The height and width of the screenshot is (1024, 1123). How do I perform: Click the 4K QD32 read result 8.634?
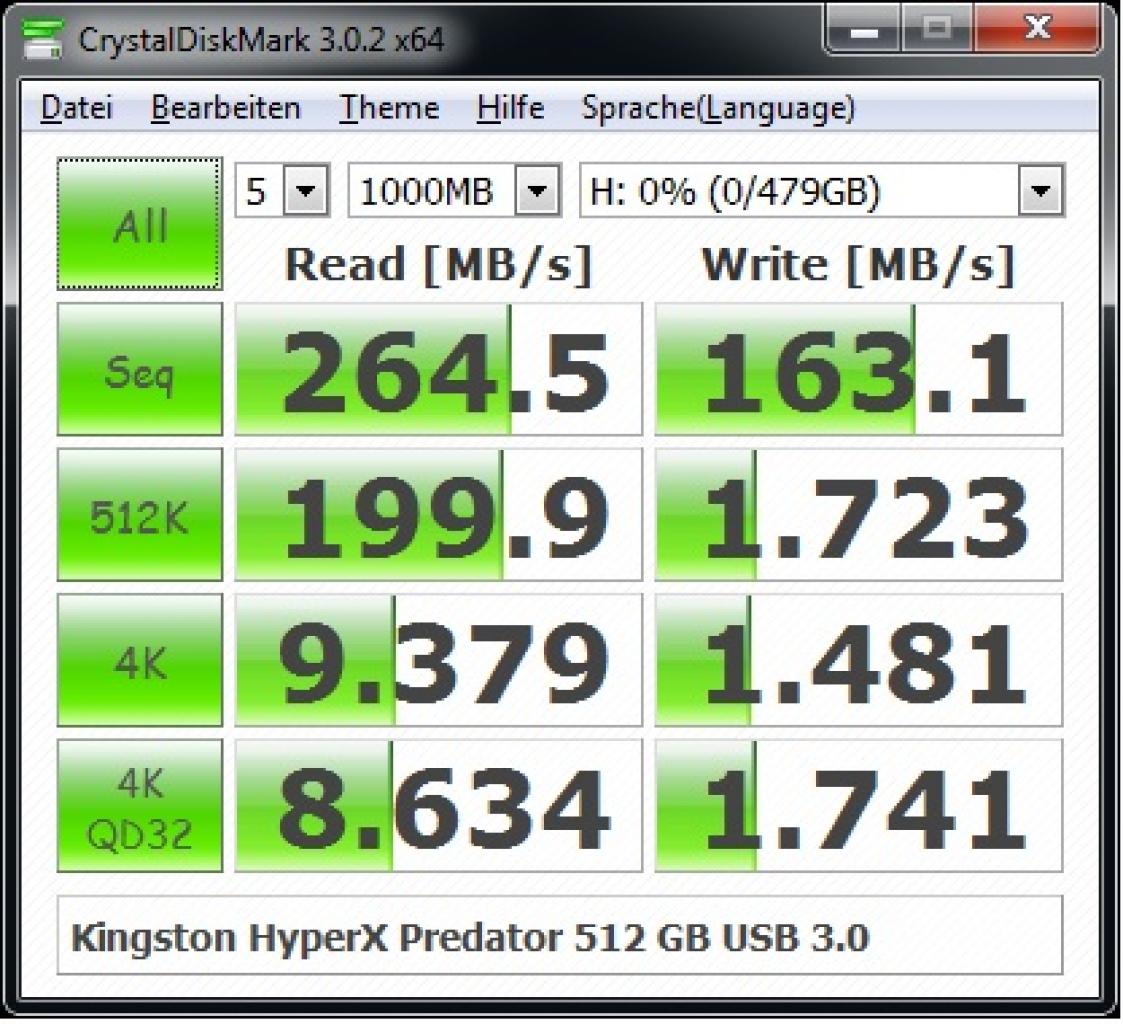click(439, 806)
